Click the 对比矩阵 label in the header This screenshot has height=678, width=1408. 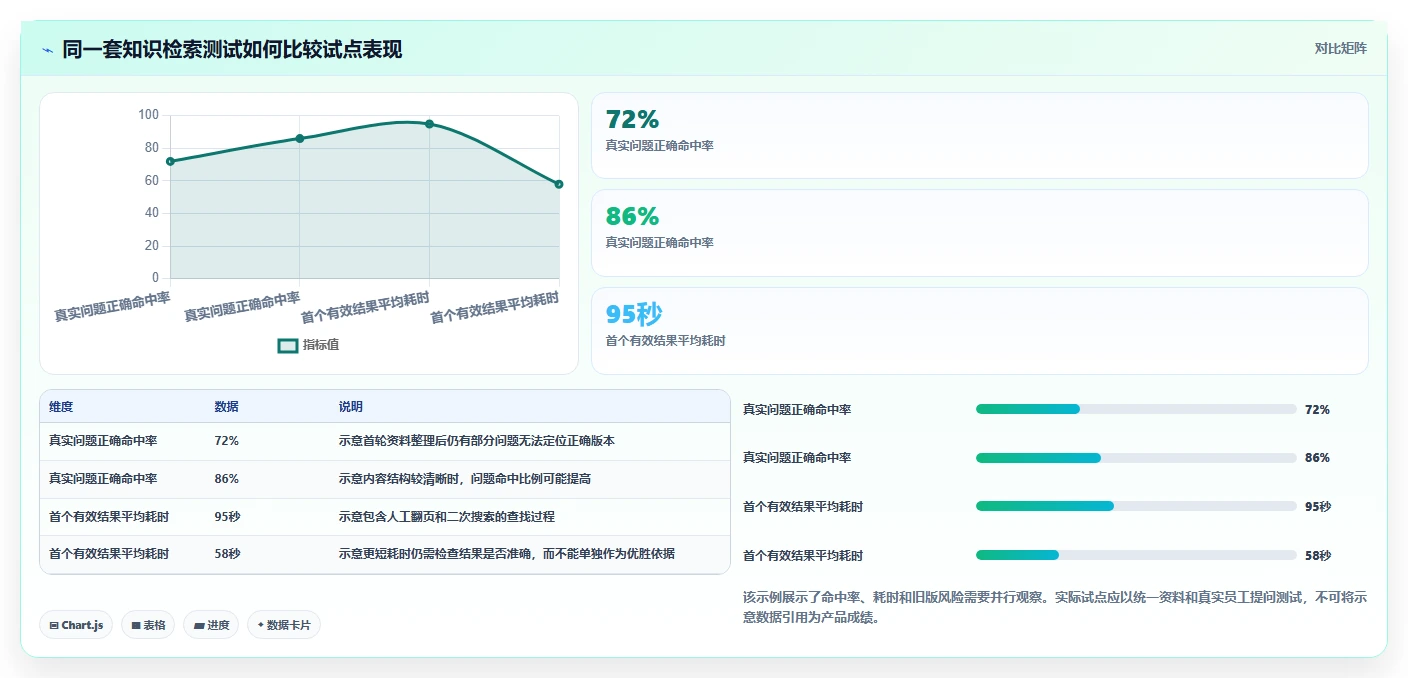(x=1340, y=48)
